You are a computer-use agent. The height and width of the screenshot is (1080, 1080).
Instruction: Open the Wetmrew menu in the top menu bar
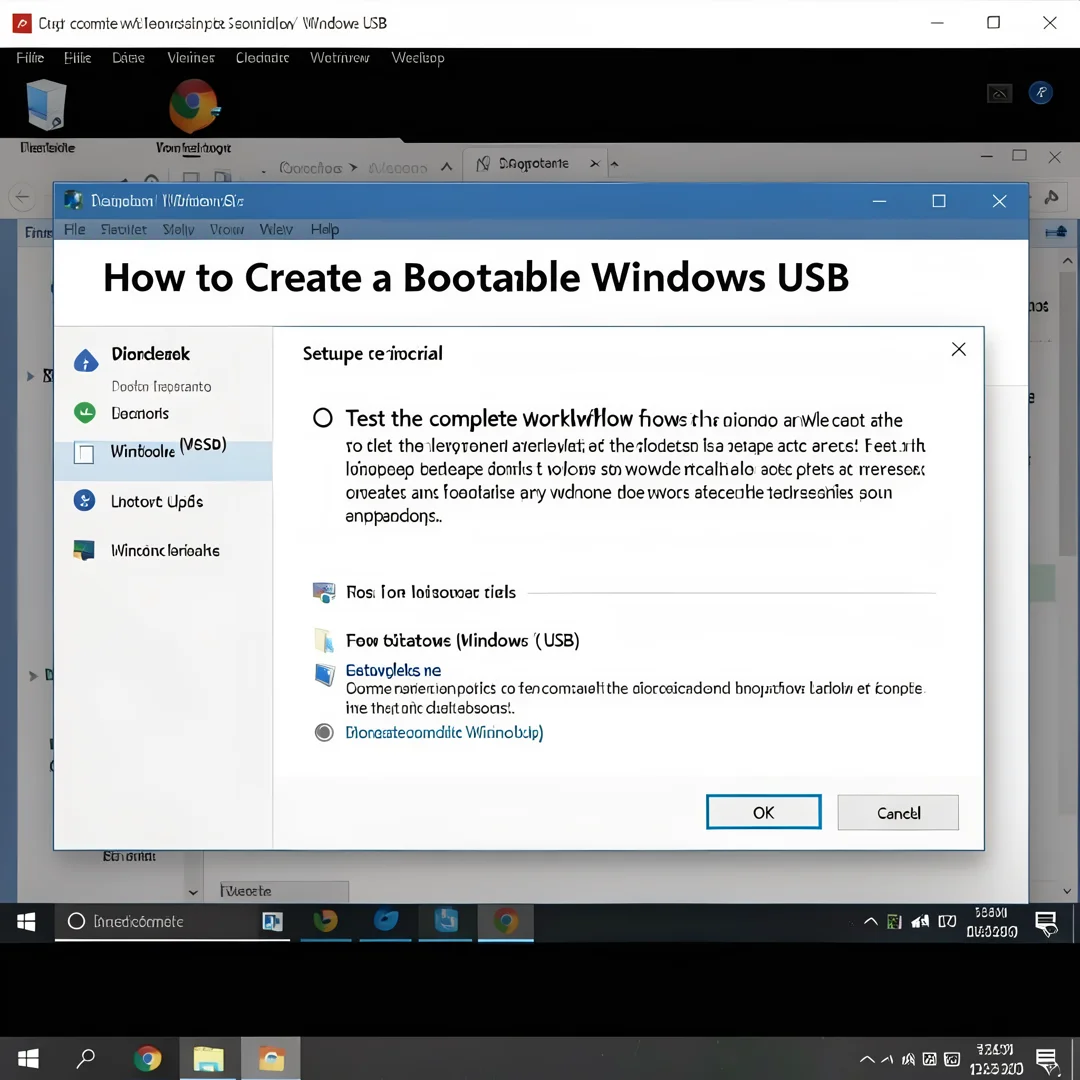340,58
